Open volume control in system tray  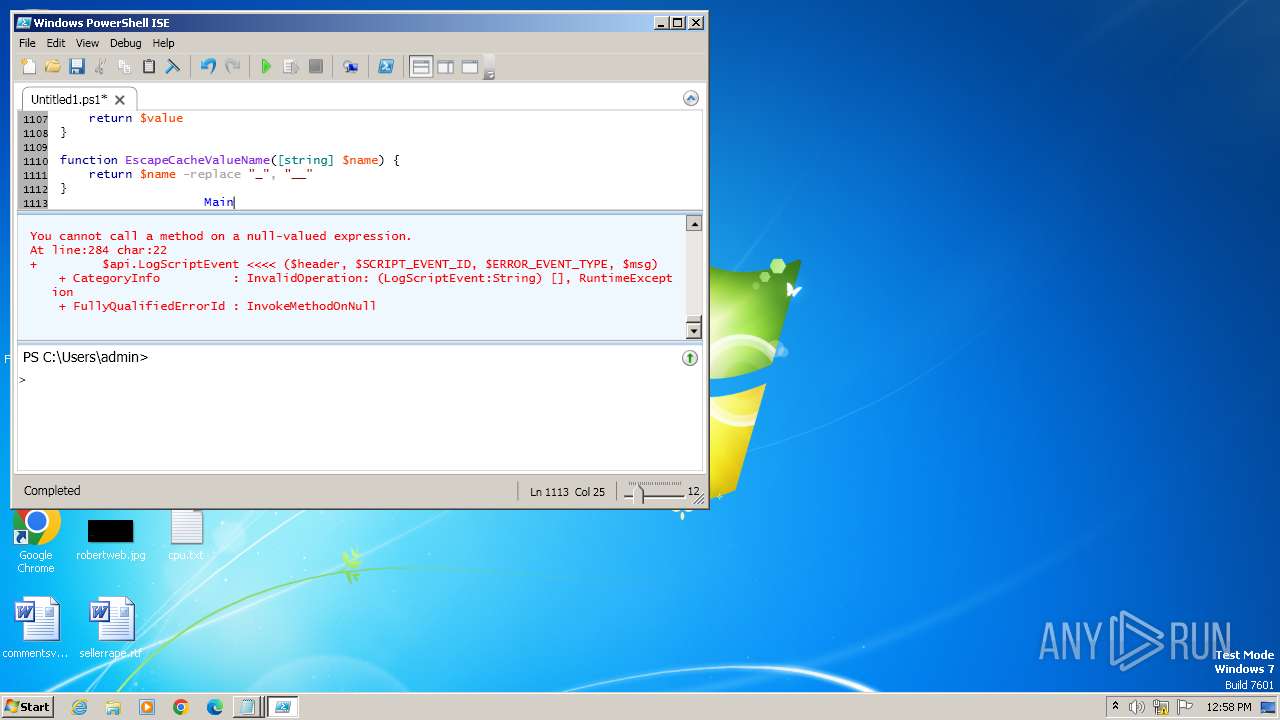point(1137,707)
